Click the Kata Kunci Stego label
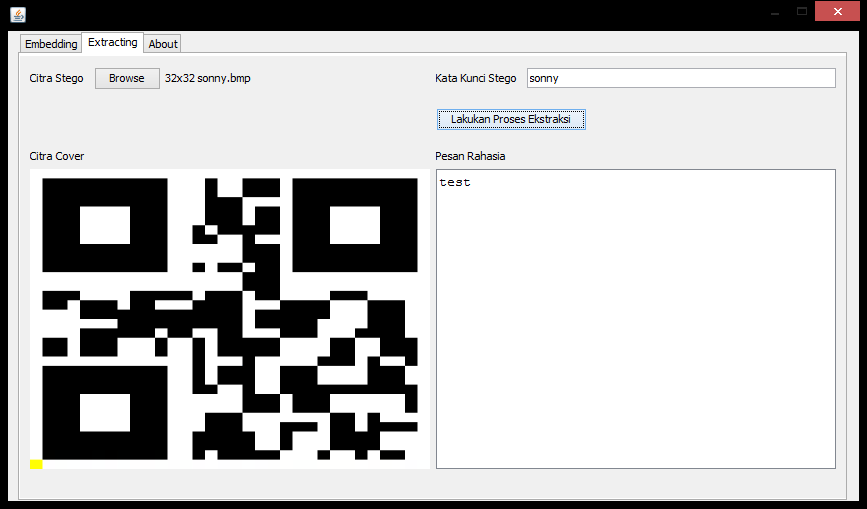Image resolution: width=867 pixels, height=509 pixels. tap(476, 79)
